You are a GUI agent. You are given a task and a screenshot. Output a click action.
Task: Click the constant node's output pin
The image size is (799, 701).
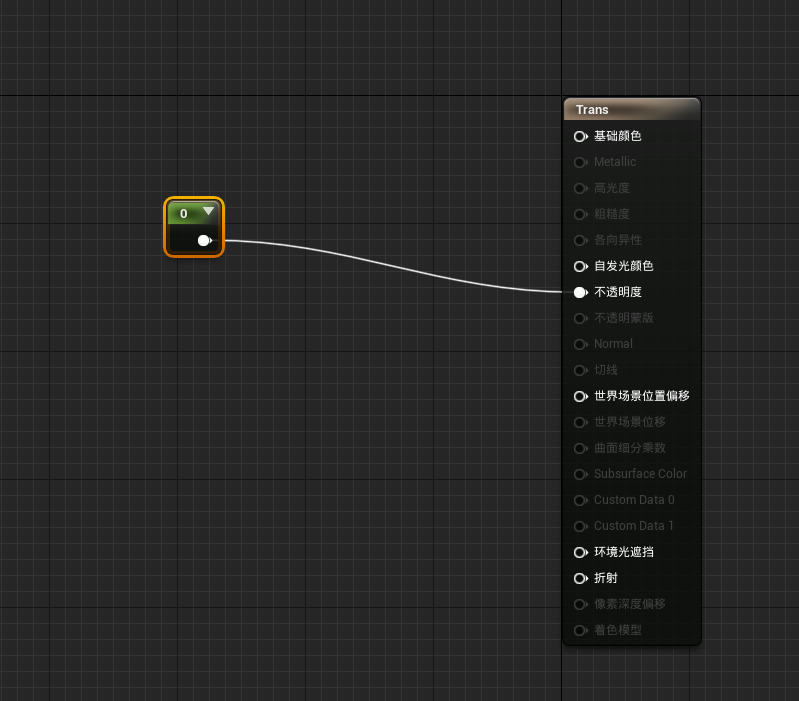[205, 240]
